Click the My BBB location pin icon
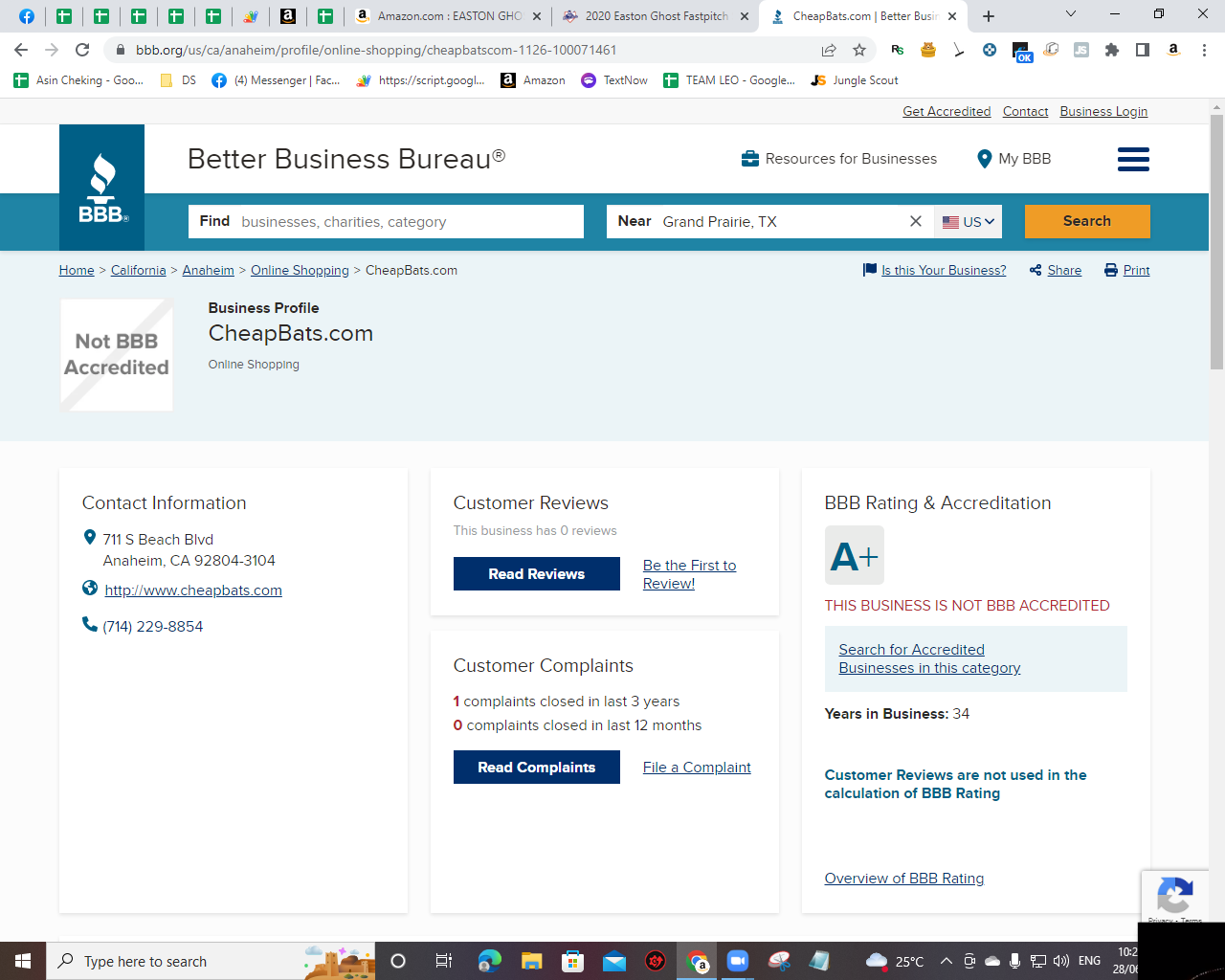1225x980 pixels. click(984, 159)
